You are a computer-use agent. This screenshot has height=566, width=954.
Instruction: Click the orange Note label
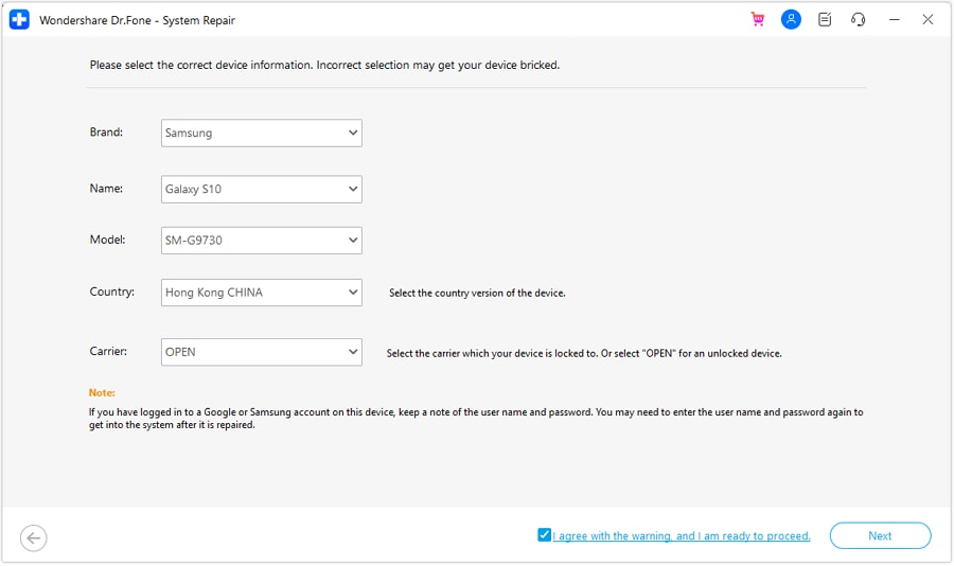pos(102,393)
